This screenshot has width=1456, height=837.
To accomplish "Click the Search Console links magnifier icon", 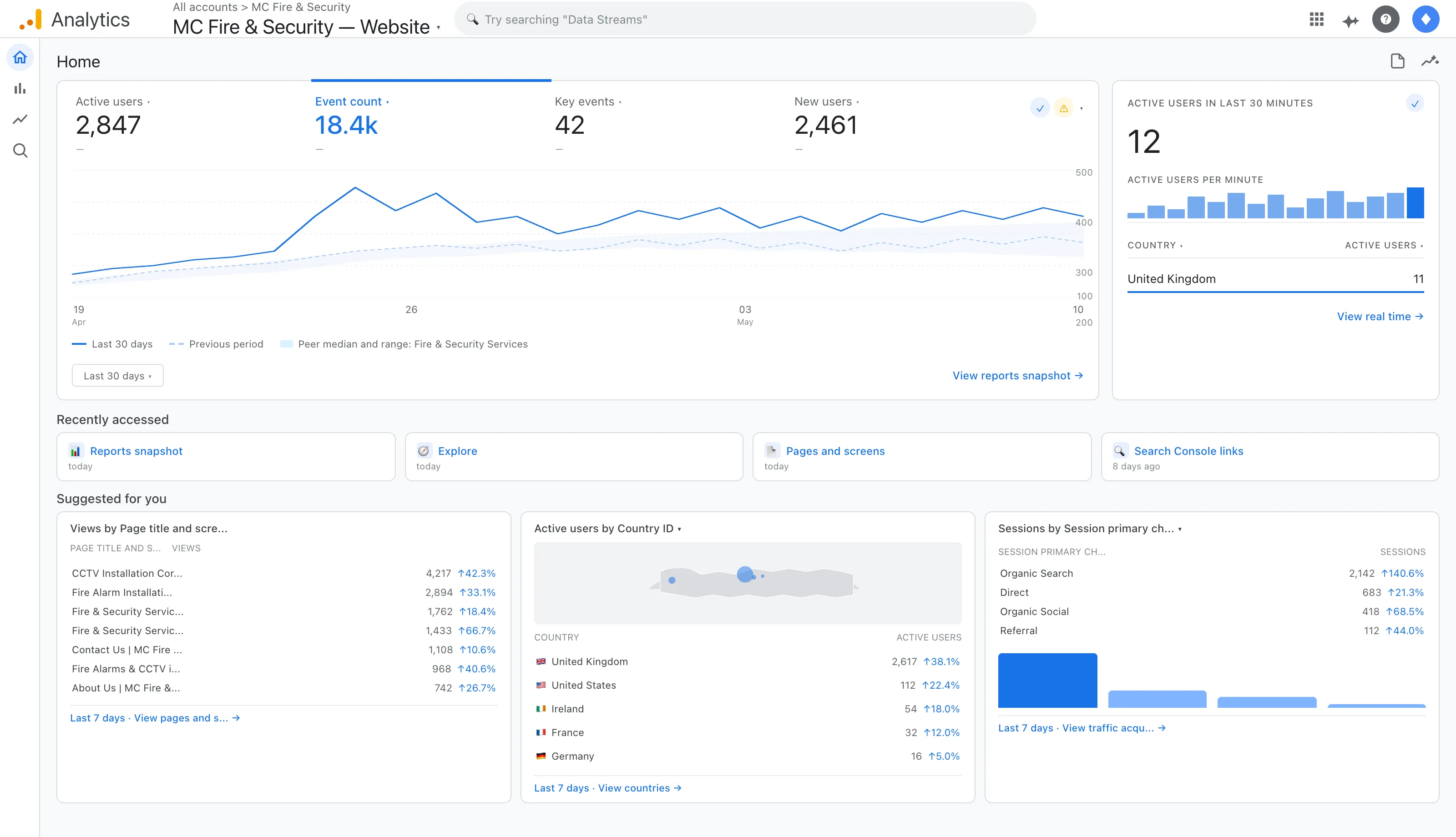I will [1120, 451].
